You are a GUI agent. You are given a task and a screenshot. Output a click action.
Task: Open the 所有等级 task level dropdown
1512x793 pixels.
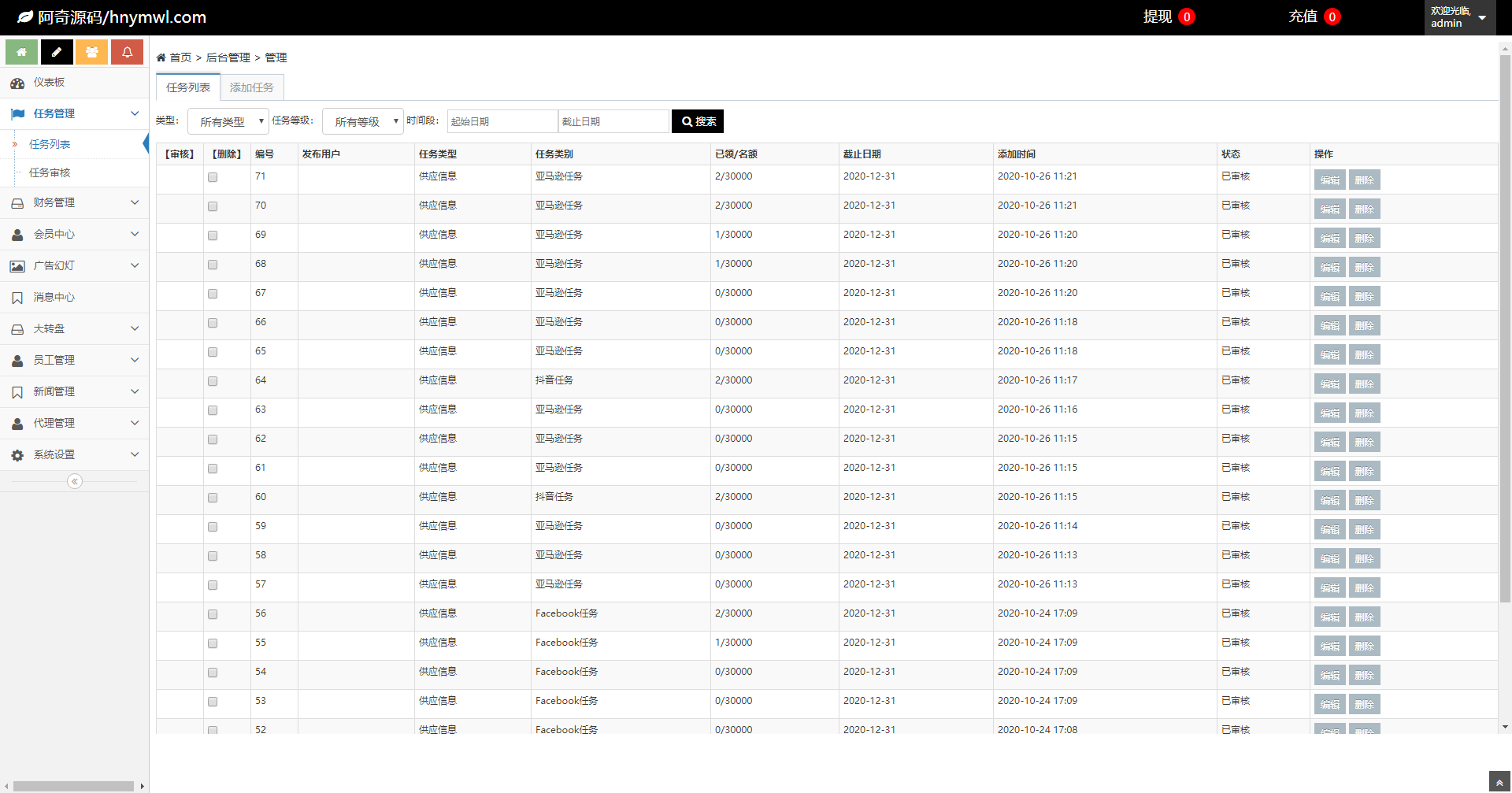pyautogui.click(x=363, y=122)
